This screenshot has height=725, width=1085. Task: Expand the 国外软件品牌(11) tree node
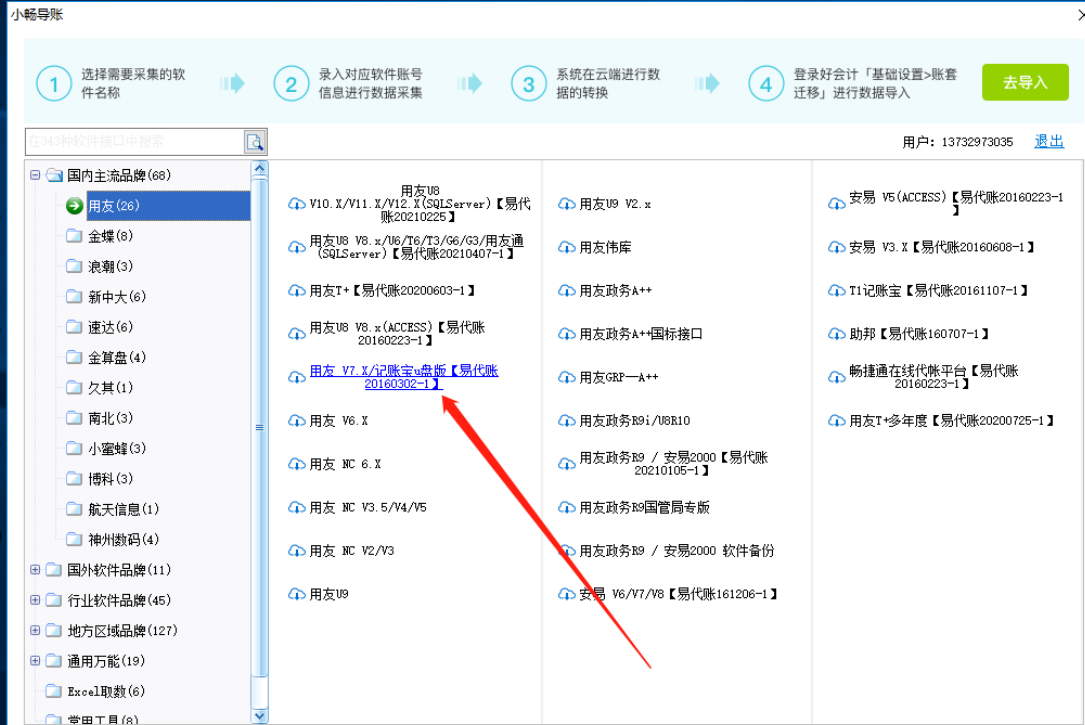click(35, 570)
